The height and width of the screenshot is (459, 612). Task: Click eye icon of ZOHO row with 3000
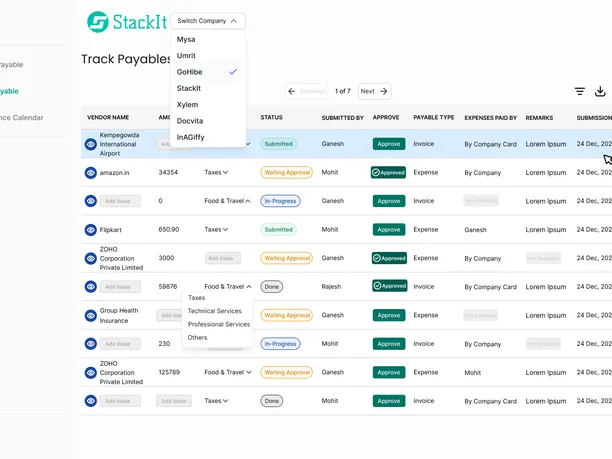[91, 258]
